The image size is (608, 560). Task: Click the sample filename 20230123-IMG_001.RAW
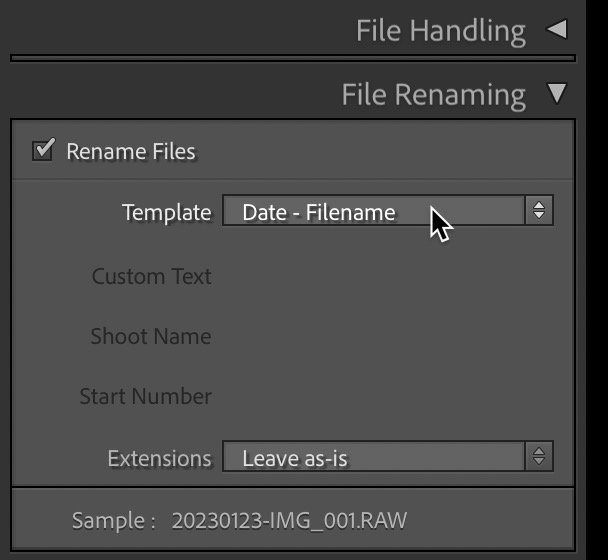(289, 520)
